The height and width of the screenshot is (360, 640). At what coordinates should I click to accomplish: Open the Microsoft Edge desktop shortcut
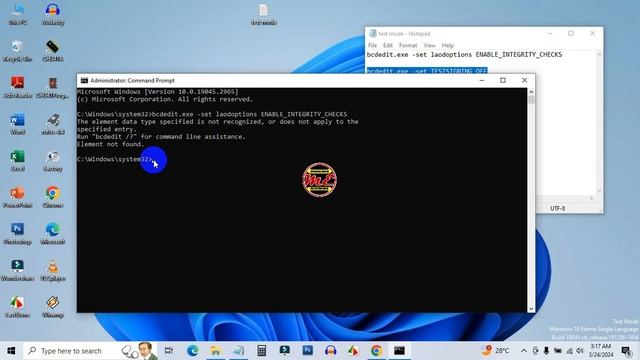click(53, 233)
